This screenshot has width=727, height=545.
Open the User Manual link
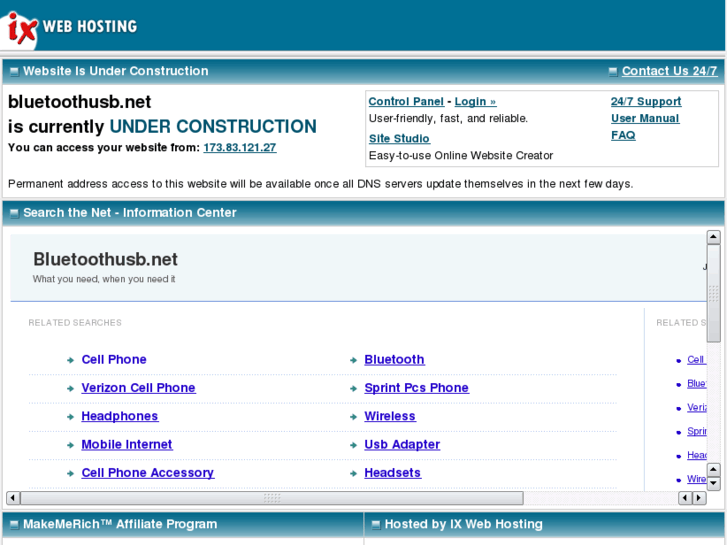pyautogui.click(x=645, y=118)
